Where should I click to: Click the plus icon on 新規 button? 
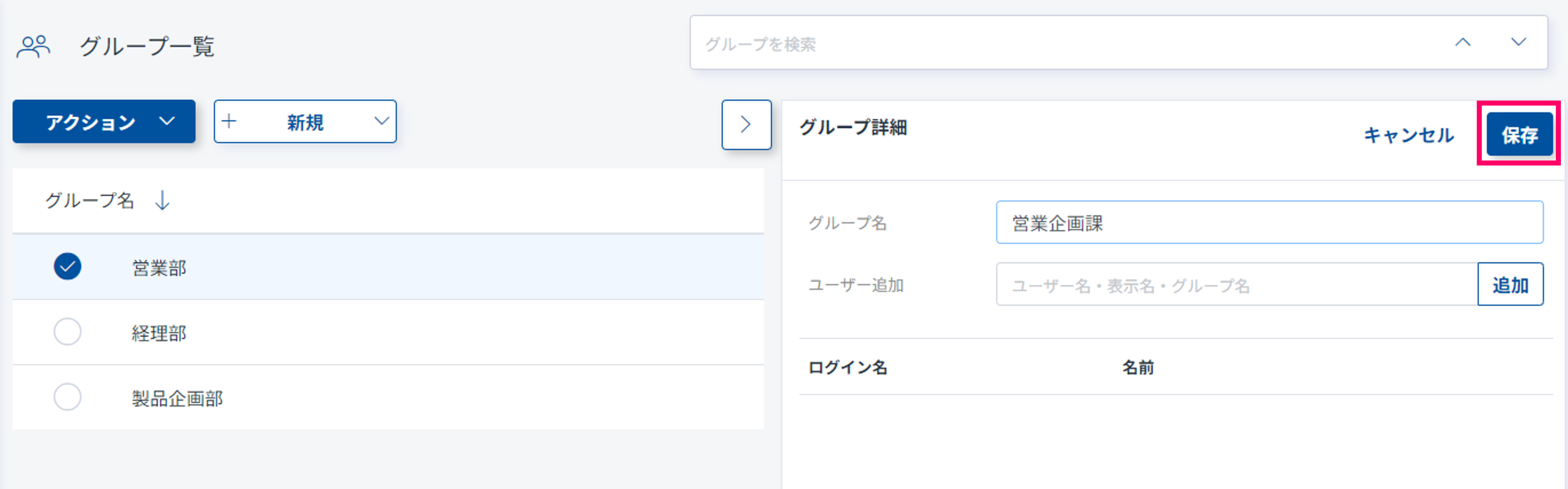(229, 121)
